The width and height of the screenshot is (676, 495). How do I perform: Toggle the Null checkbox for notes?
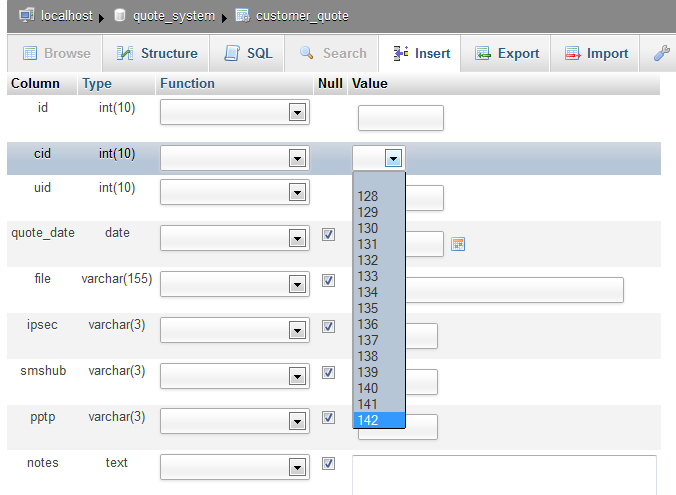coord(329,464)
